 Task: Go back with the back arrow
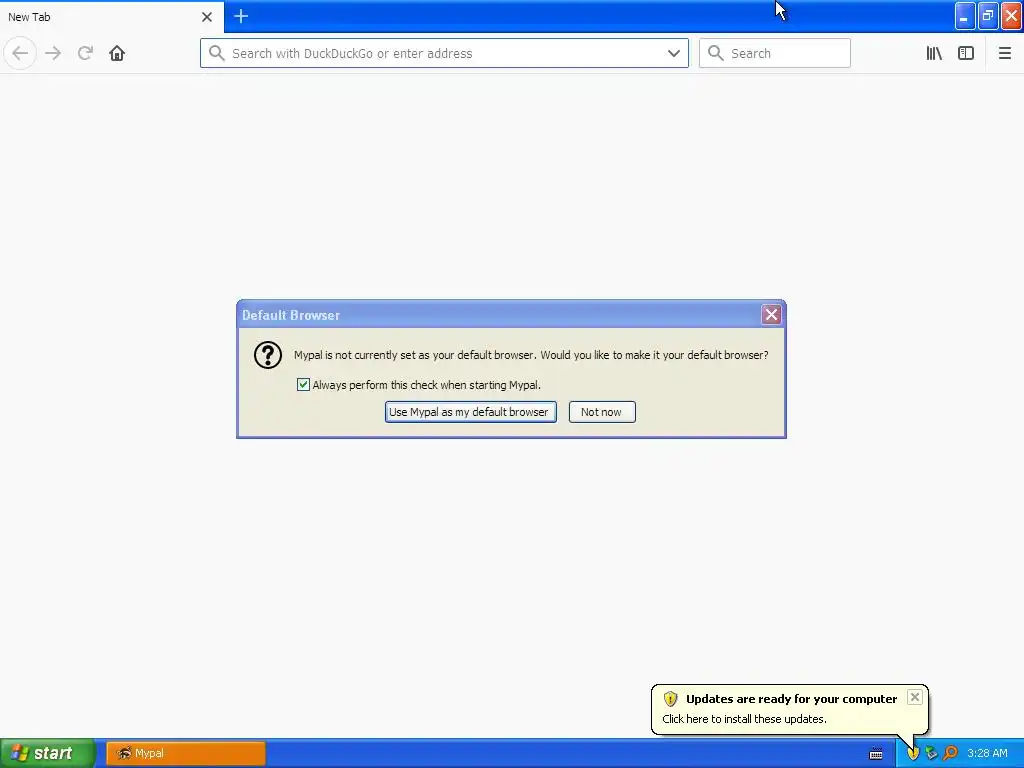click(x=20, y=53)
